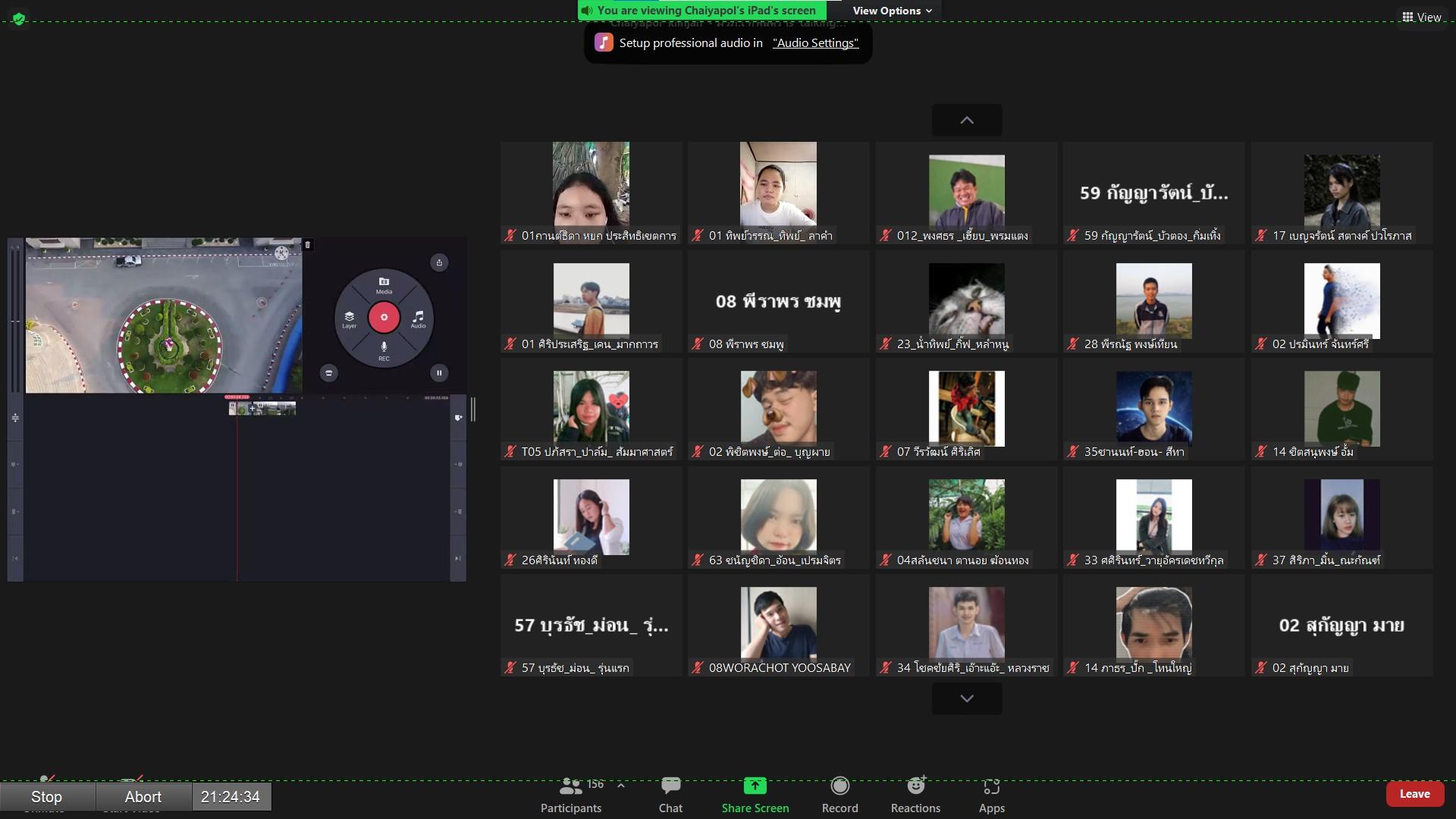Open the KineMaster export/share icon
Image resolution: width=1456 pixels, height=819 pixels.
click(x=439, y=262)
